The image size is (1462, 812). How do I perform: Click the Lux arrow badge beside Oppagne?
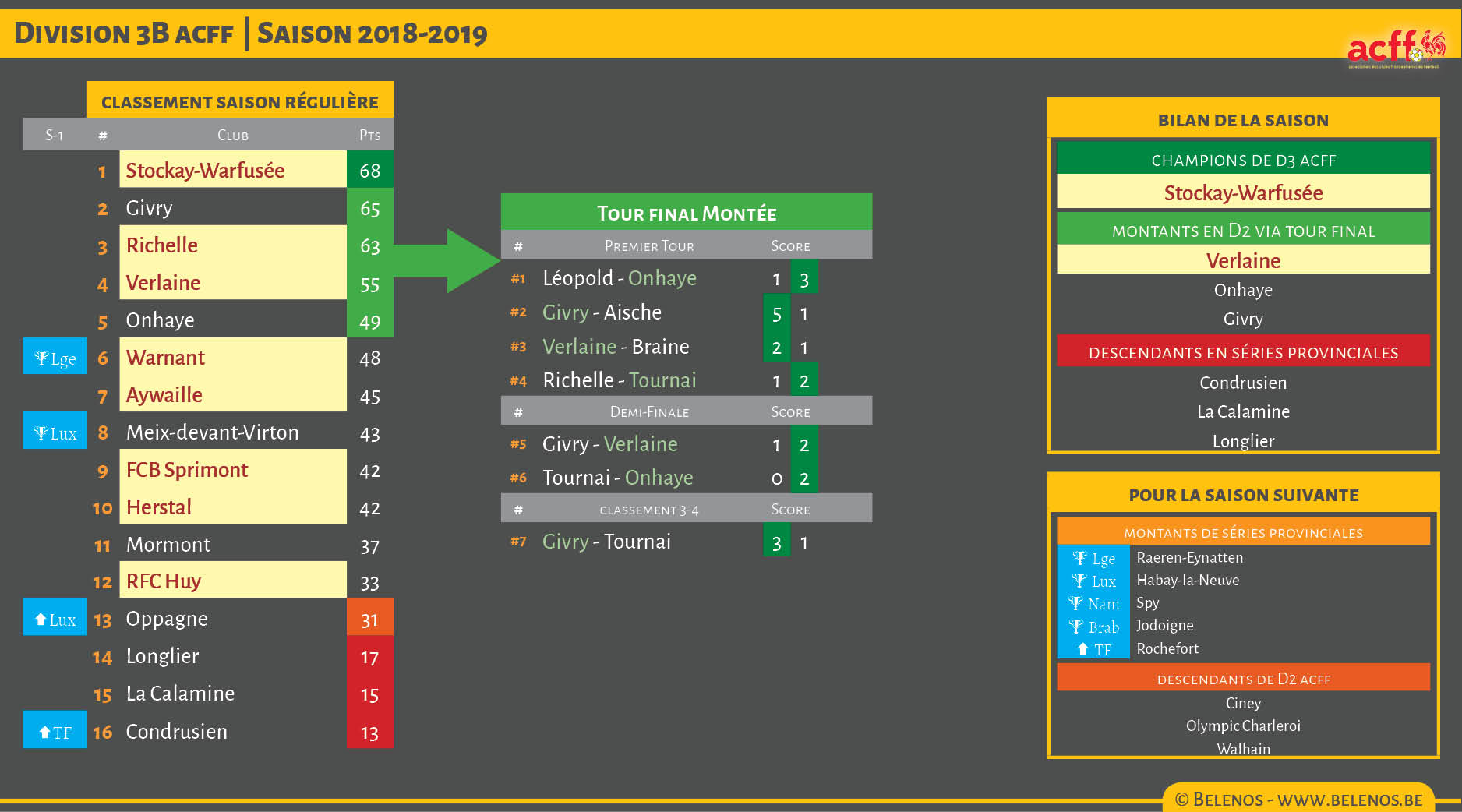[55, 619]
